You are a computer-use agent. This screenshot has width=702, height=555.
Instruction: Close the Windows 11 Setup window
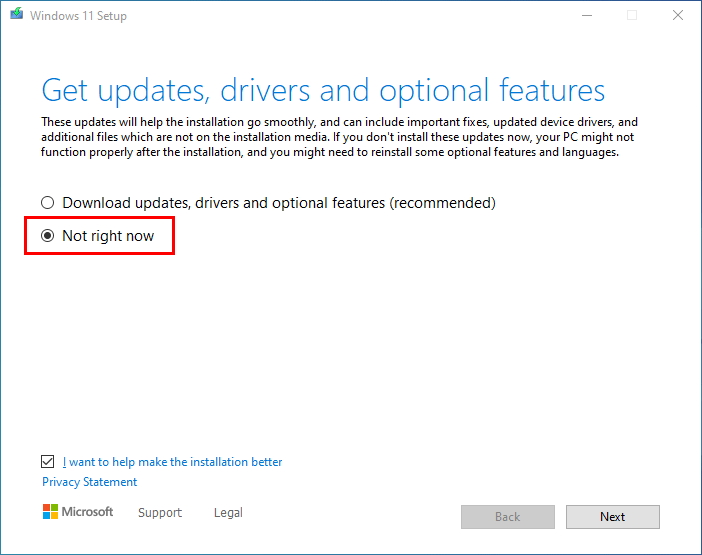[x=678, y=16]
